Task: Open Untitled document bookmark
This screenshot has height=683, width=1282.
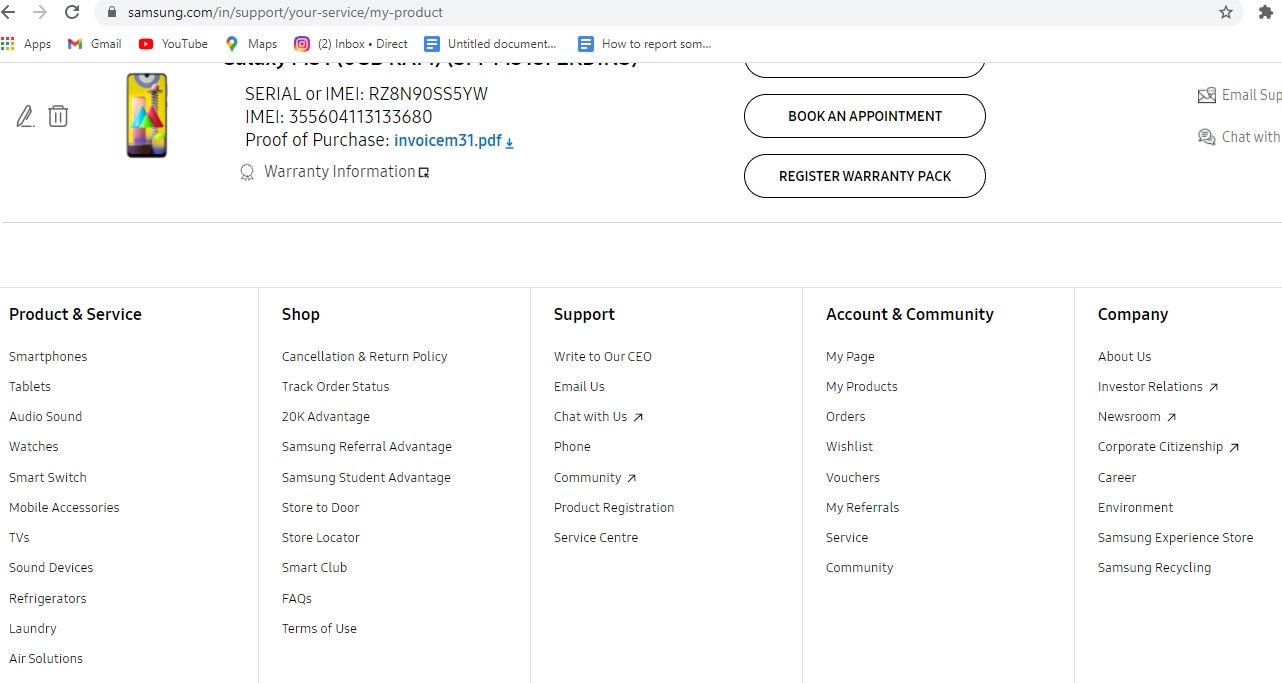Action: click(x=490, y=44)
